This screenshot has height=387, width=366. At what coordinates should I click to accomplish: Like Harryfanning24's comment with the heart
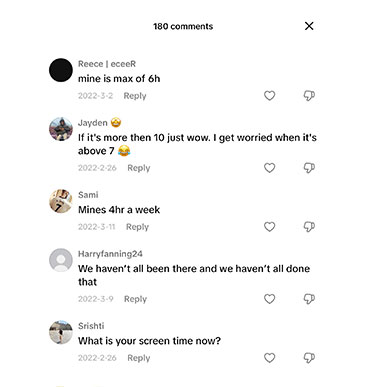tap(269, 299)
